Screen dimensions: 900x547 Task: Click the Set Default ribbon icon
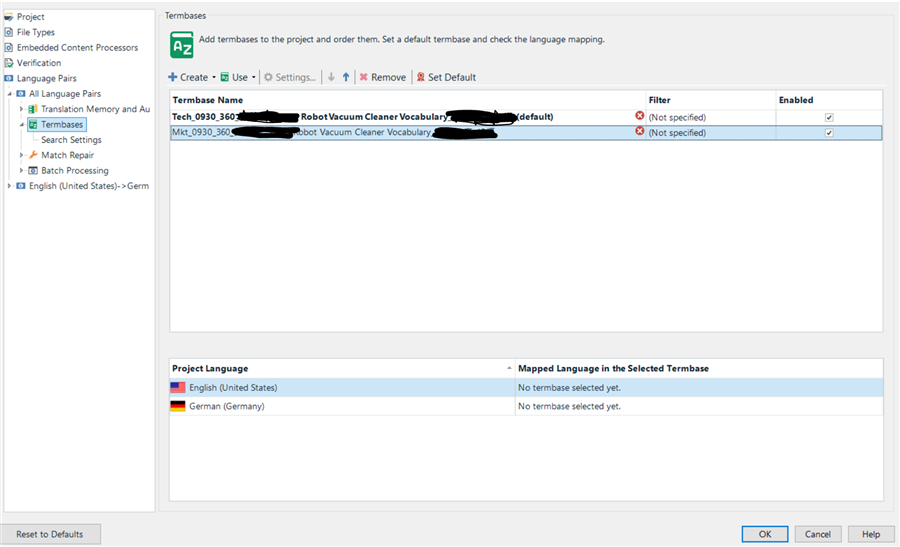[421, 77]
